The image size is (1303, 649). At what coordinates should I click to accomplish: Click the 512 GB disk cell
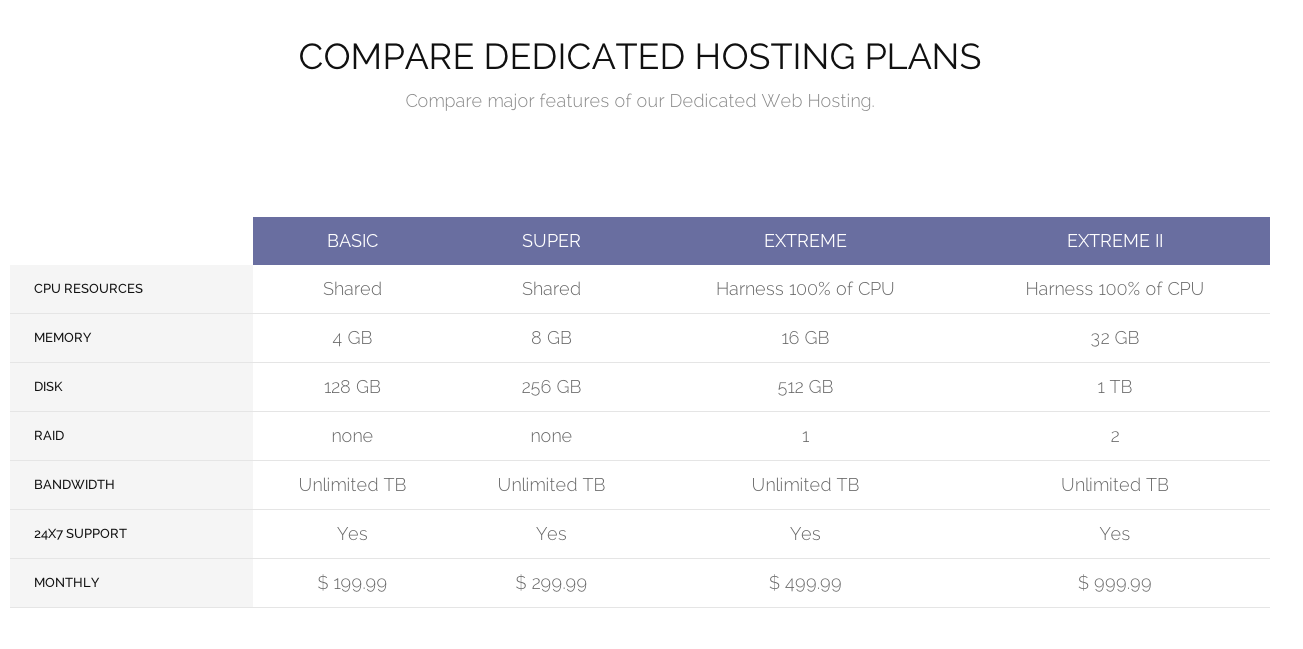(805, 387)
